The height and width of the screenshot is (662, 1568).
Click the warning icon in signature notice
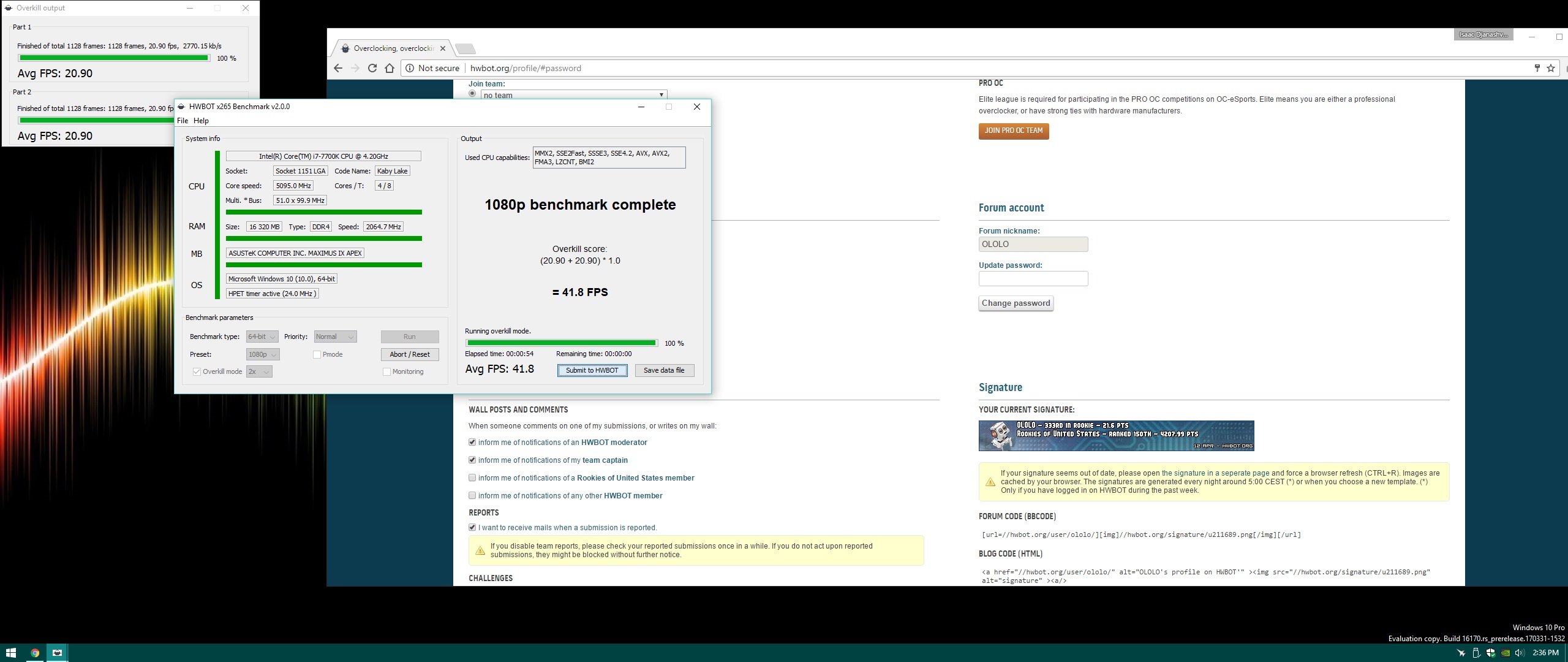pos(990,482)
